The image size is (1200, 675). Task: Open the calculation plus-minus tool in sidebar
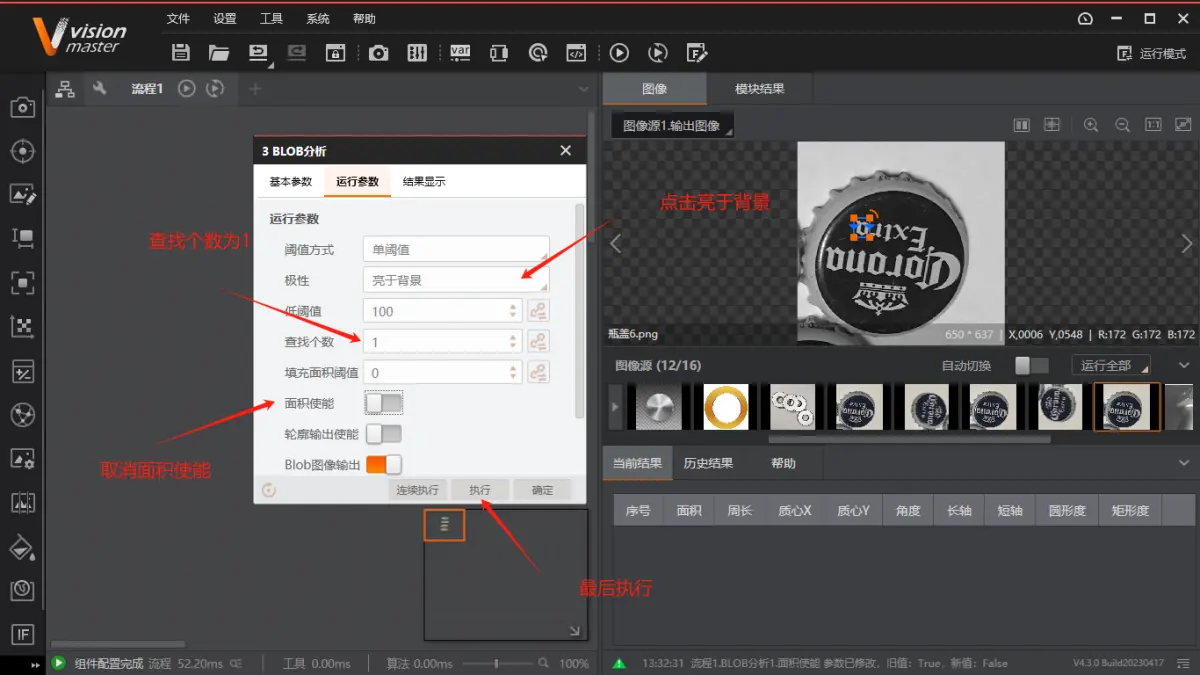click(22, 371)
